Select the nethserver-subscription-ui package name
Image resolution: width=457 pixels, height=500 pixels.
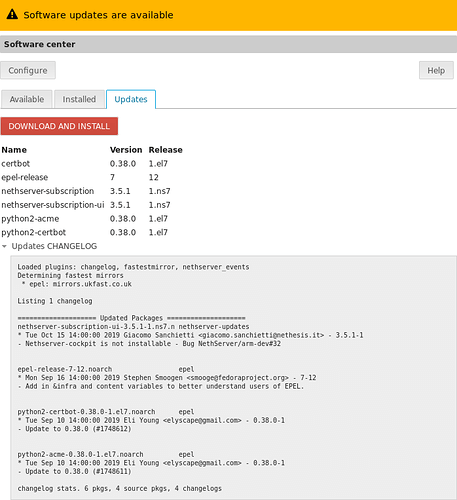click(53, 205)
